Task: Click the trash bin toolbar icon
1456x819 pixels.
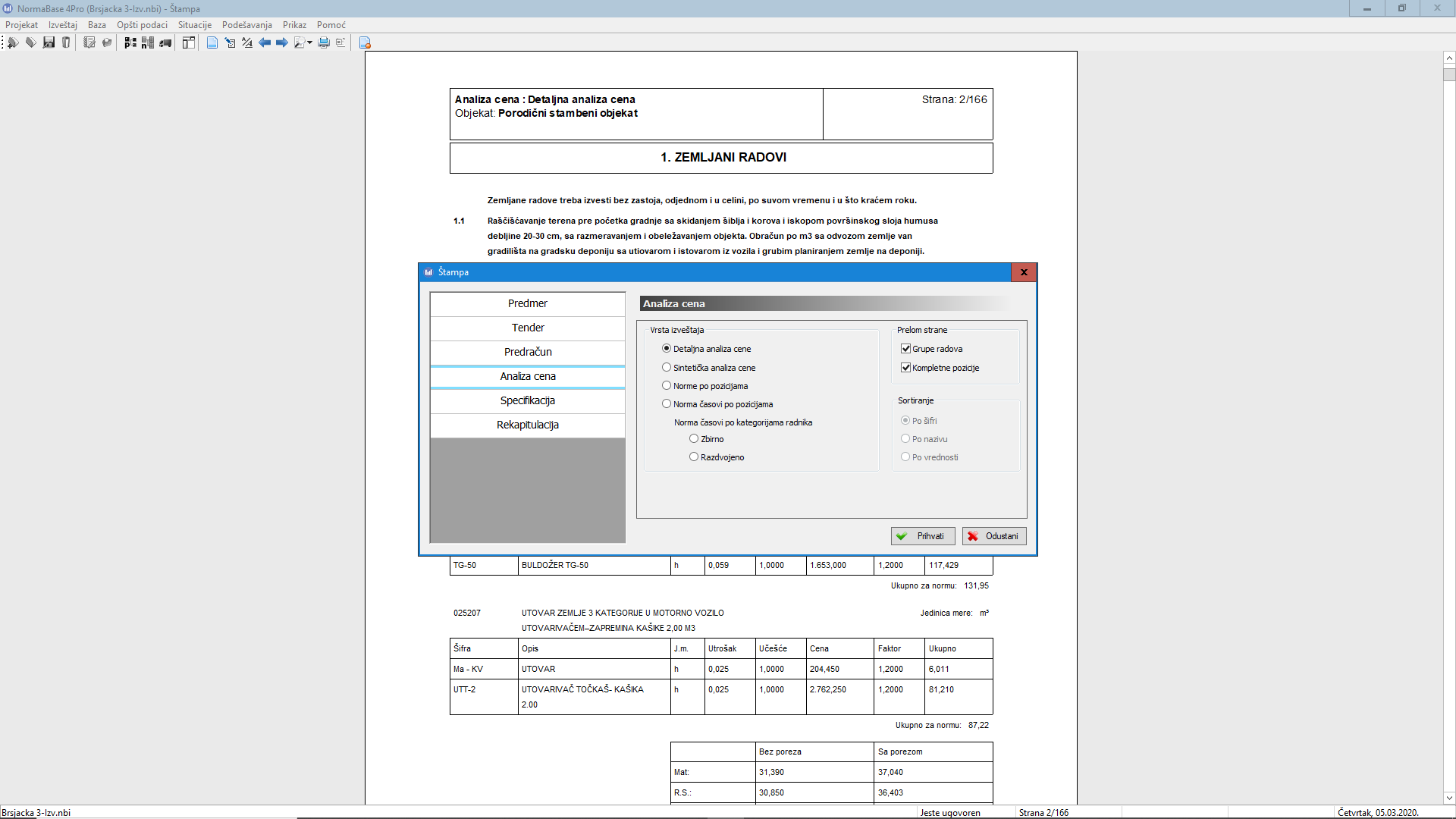Action: [66, 42]
